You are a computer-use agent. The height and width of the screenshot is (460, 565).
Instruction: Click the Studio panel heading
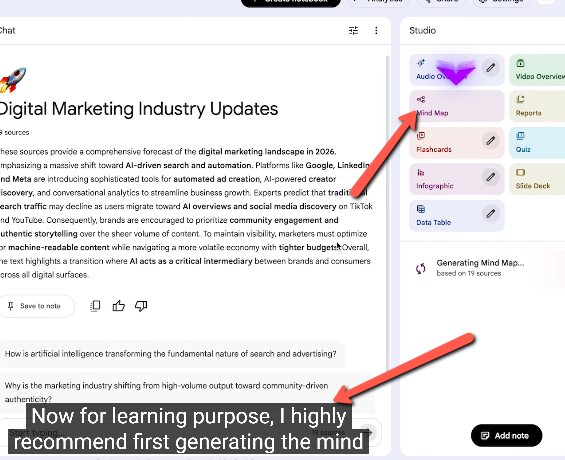point(423,31)
